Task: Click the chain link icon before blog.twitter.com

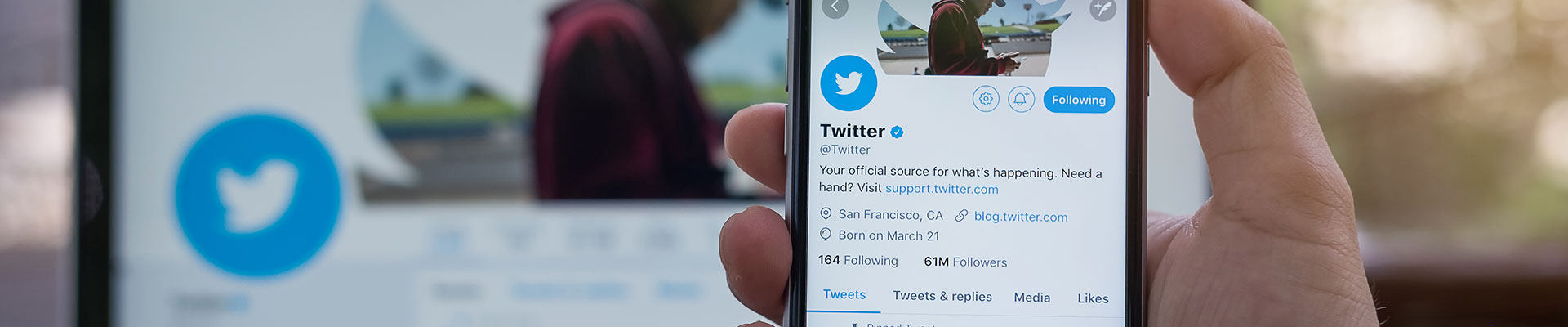Action: tap(961, 216)
